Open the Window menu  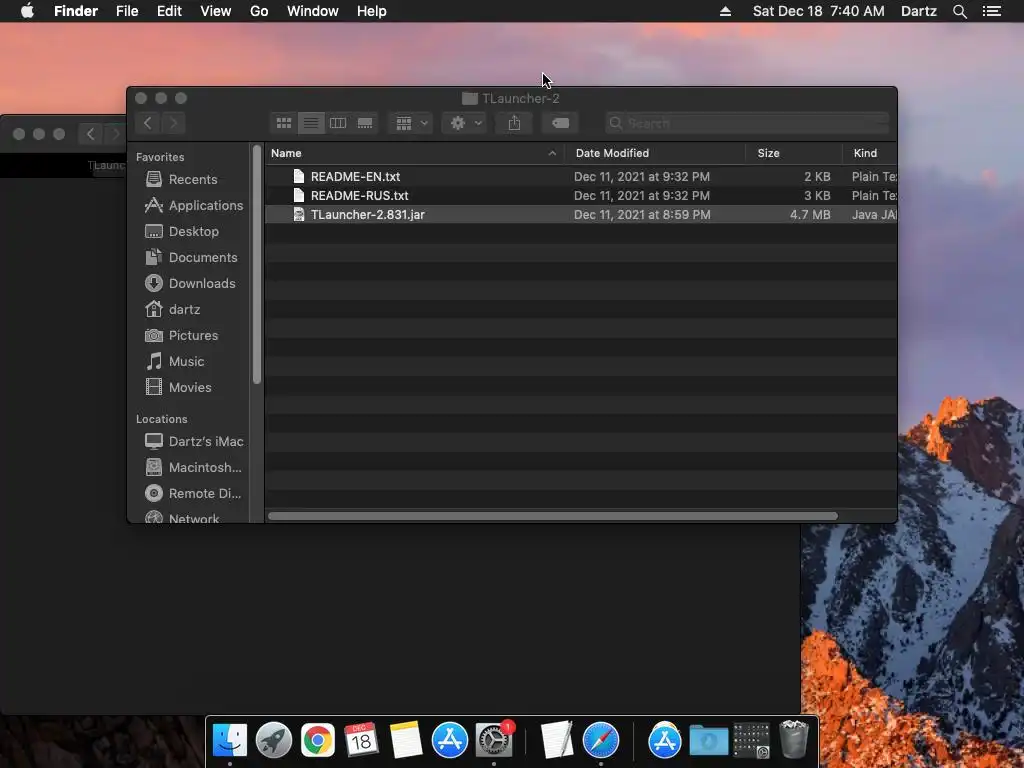(x=313, y=11)
